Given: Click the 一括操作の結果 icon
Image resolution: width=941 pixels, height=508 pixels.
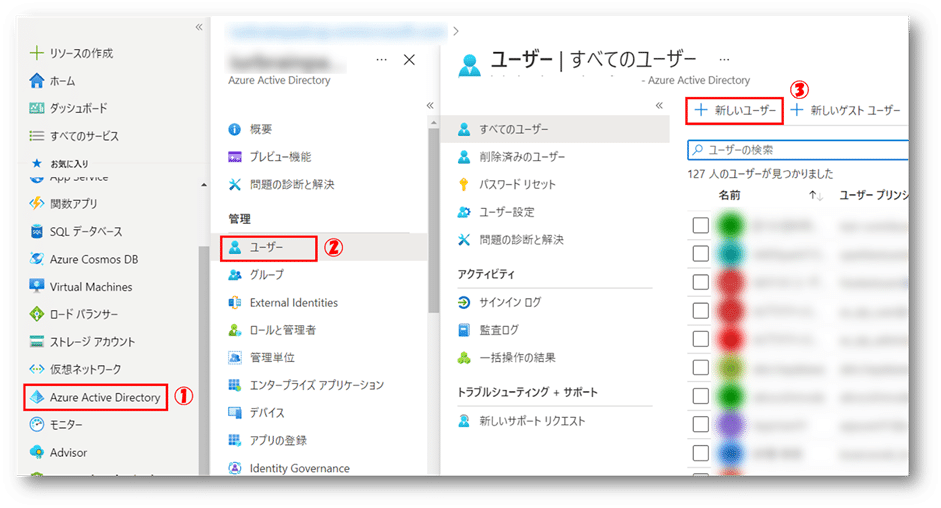Looking at the screenshot, I should coord(464,358).
